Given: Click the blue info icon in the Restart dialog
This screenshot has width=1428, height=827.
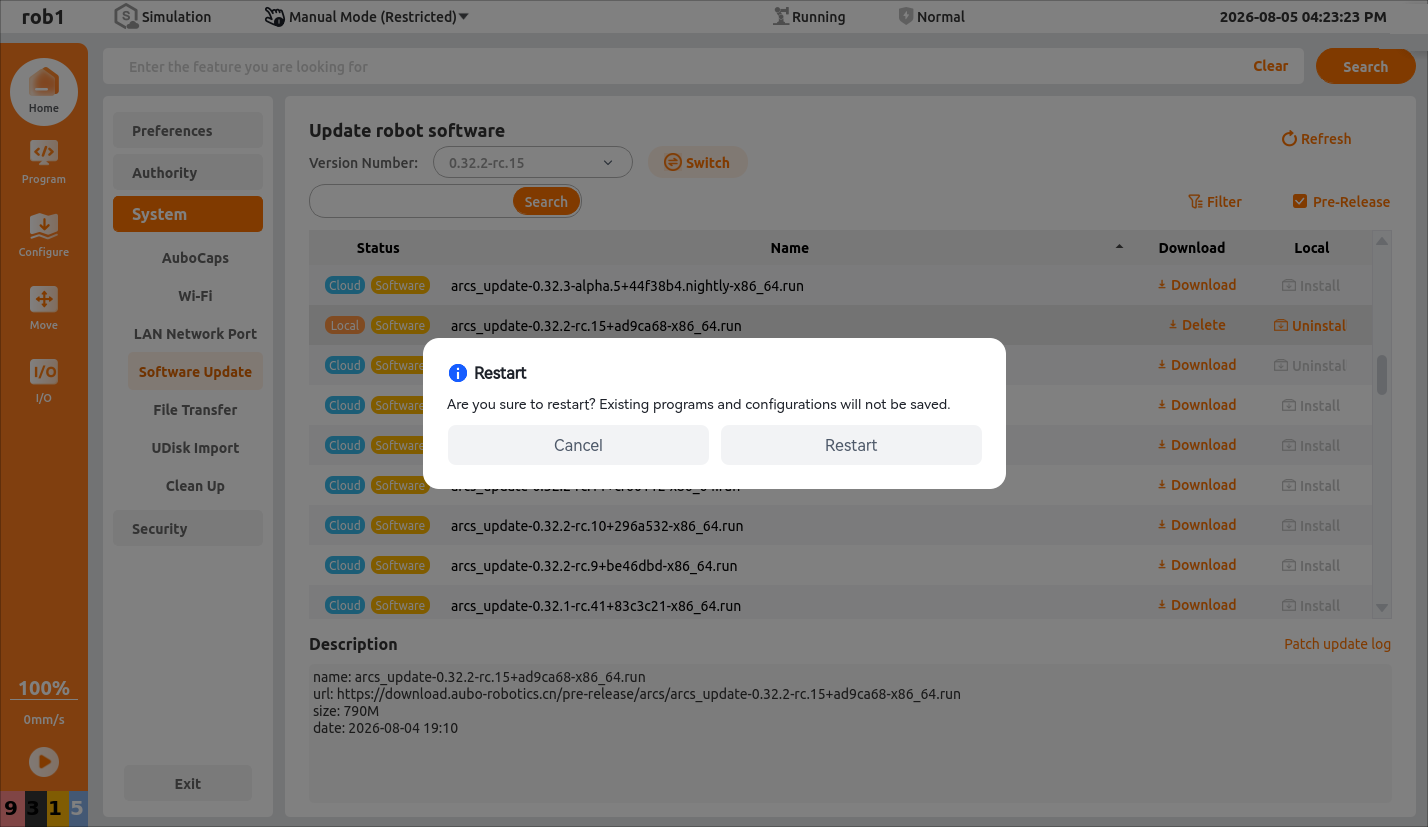Looking at the screenshot, I should (458, 373).
